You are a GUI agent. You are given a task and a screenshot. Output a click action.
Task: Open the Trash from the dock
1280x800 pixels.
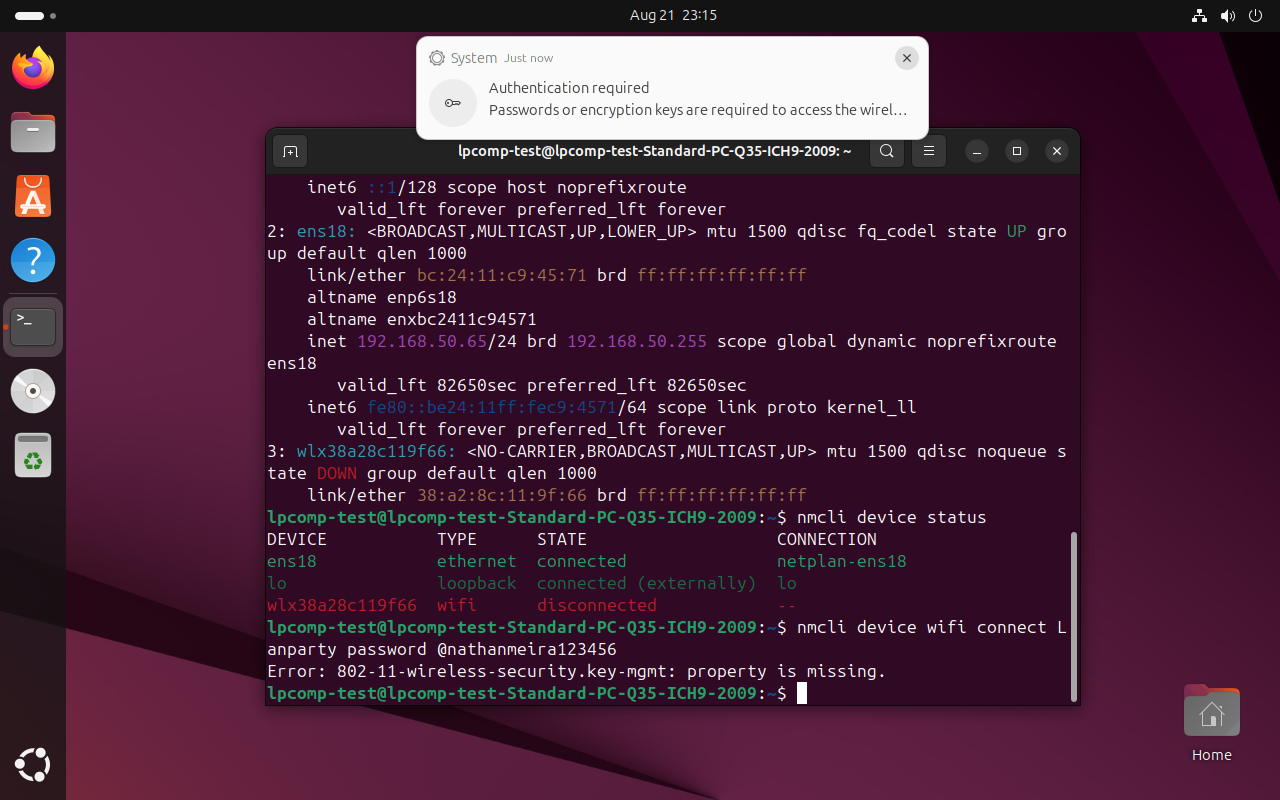click(x=33, y=455)
